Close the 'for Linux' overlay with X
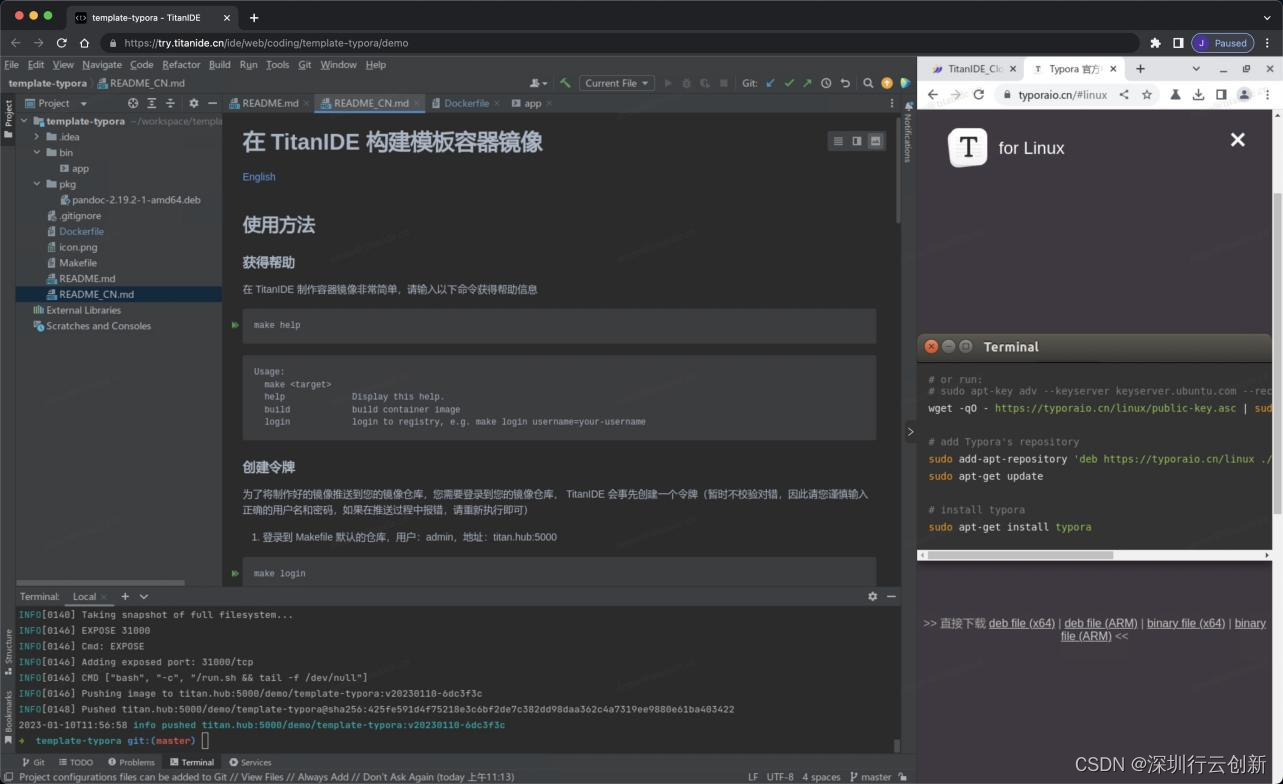Image resolution: width=1283 pixels, height=784 pixels. 1238,140
